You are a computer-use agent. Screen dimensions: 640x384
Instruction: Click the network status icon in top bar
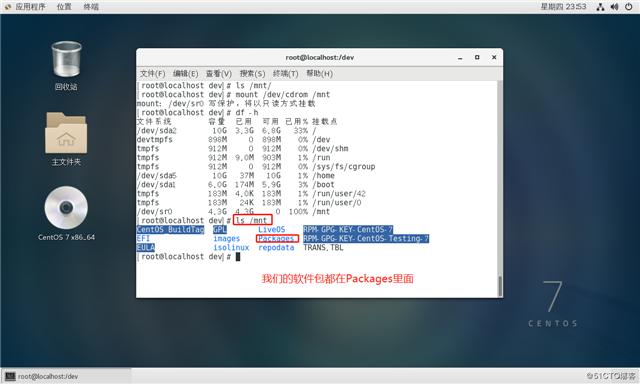600,7
